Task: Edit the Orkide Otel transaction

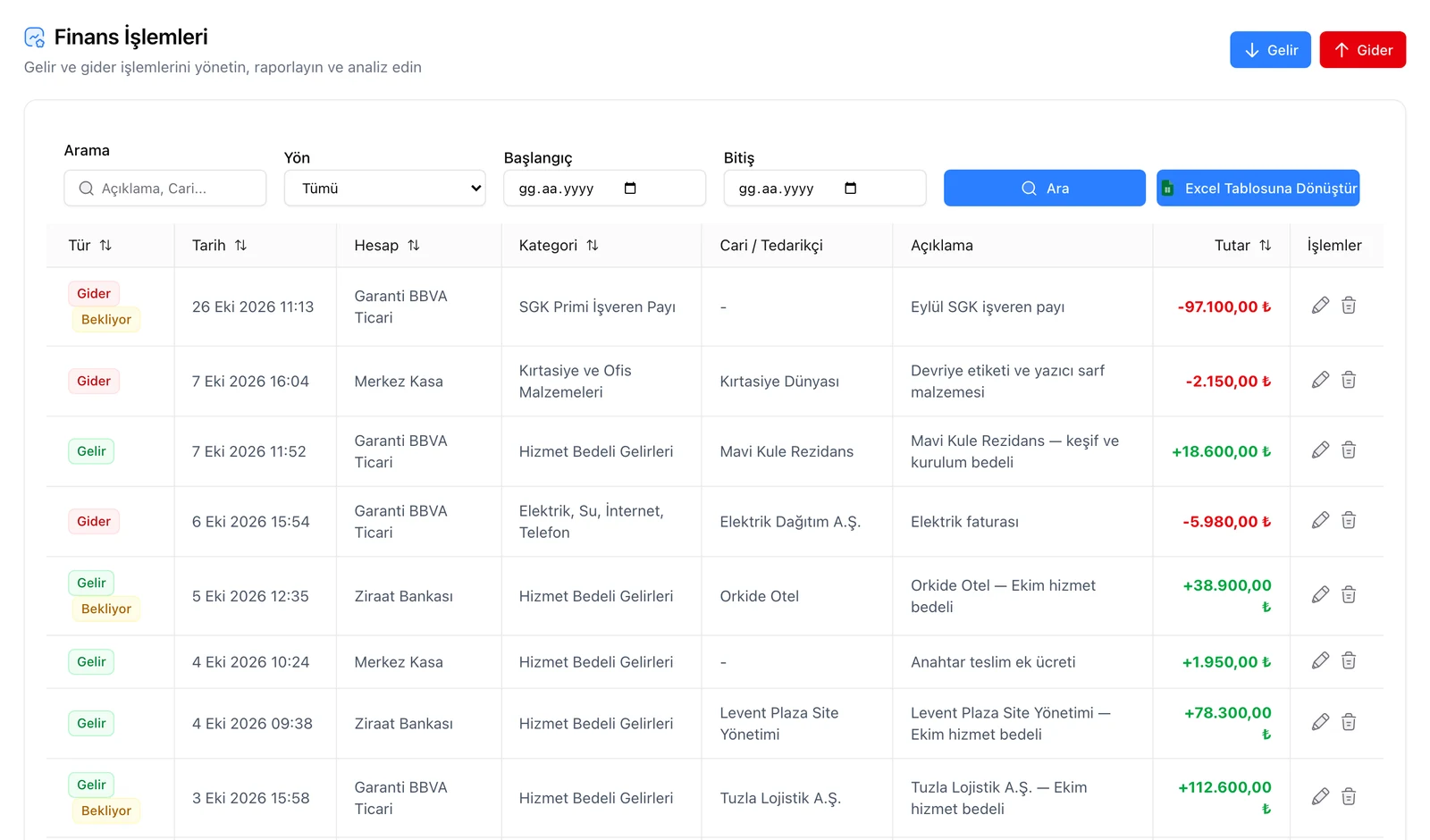Action: pyautogui.click(x=1320, y=595)
